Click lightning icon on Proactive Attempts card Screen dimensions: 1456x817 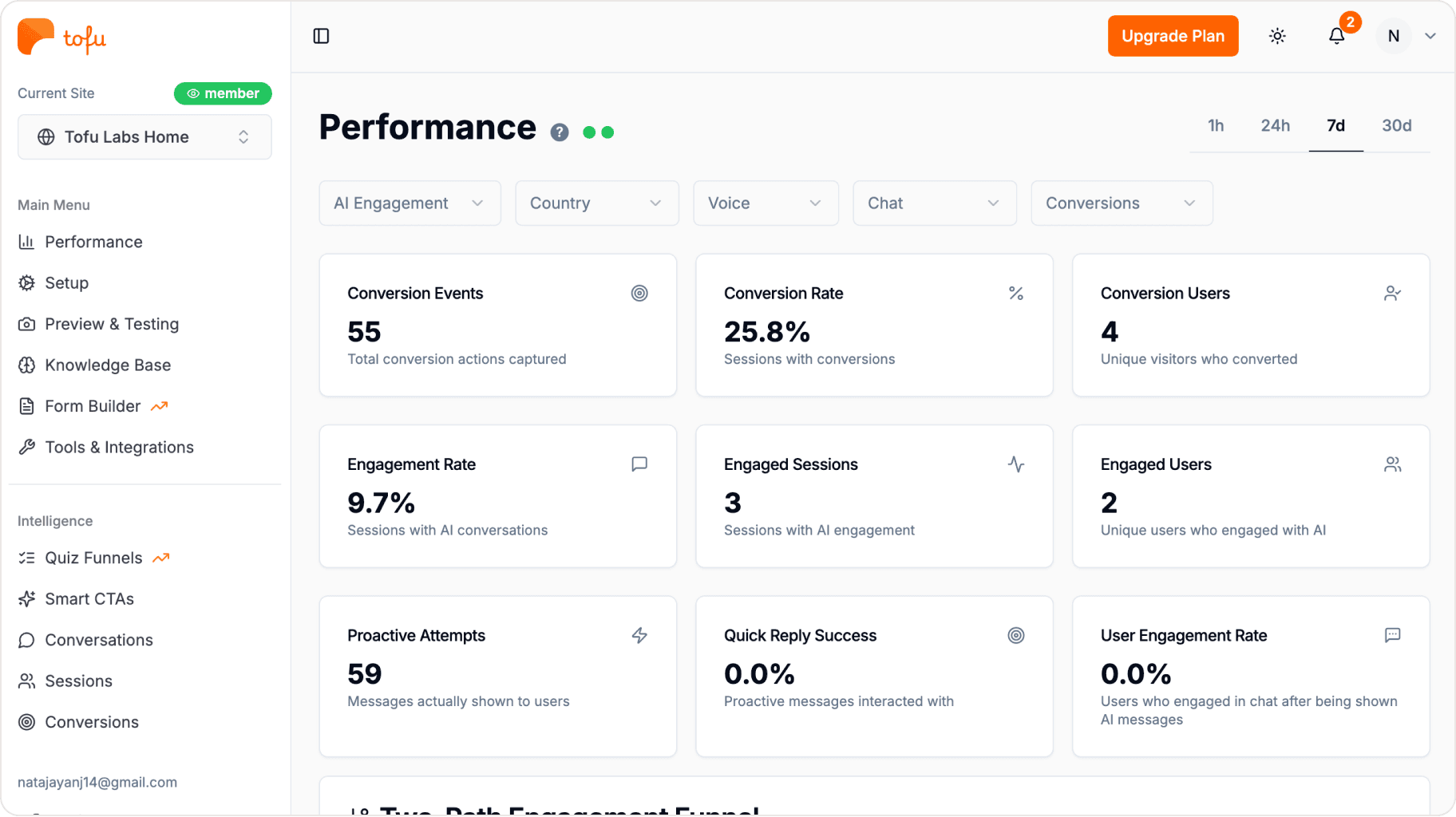[x=639, y=635]
